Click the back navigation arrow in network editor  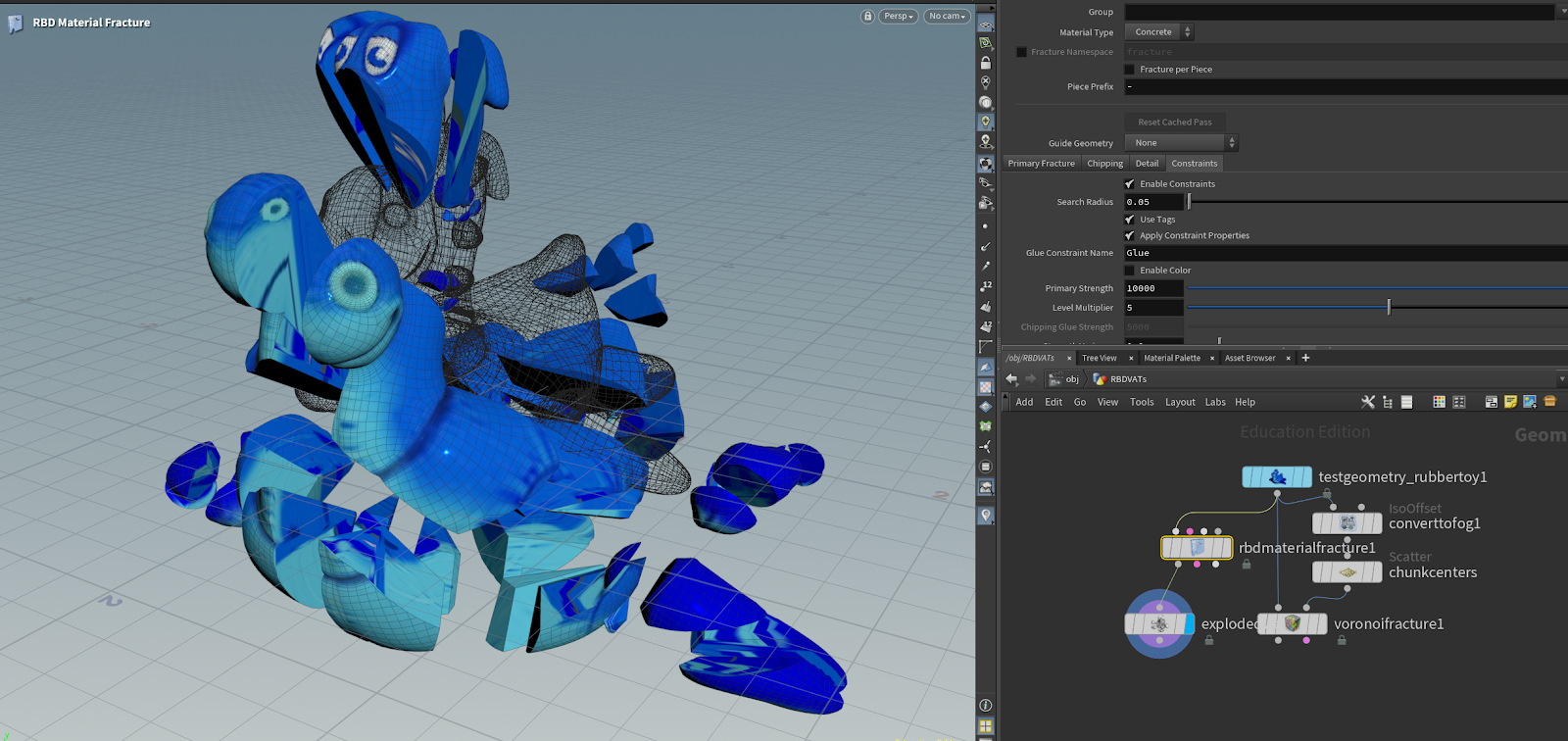click(x=1011, y=379)
